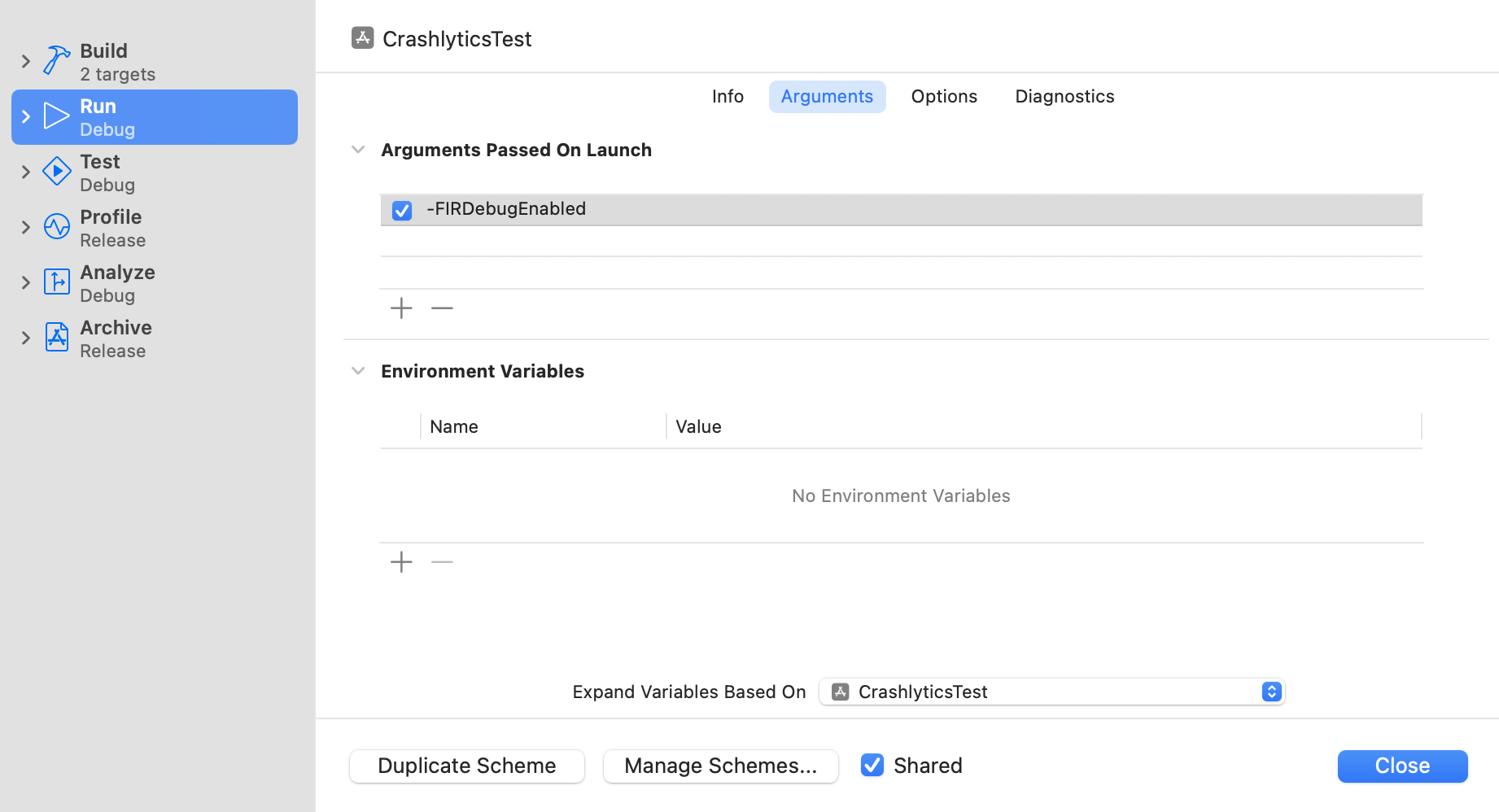Click the blue Close button
Screen dimensions: 1499x812
(x=1402, y=766)
